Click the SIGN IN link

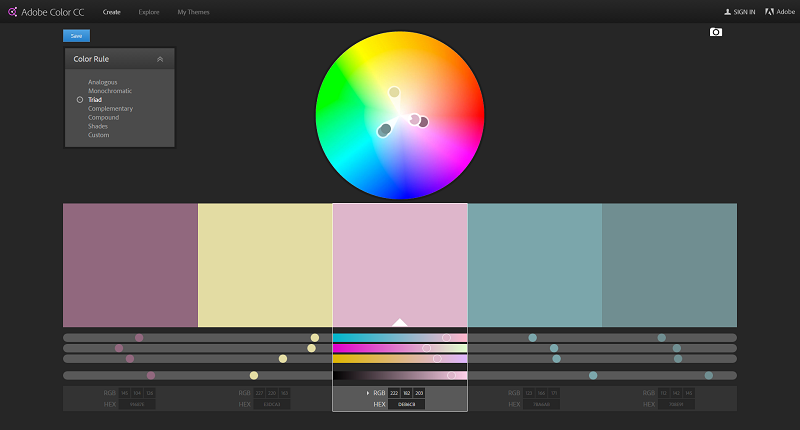pos(744,12)
